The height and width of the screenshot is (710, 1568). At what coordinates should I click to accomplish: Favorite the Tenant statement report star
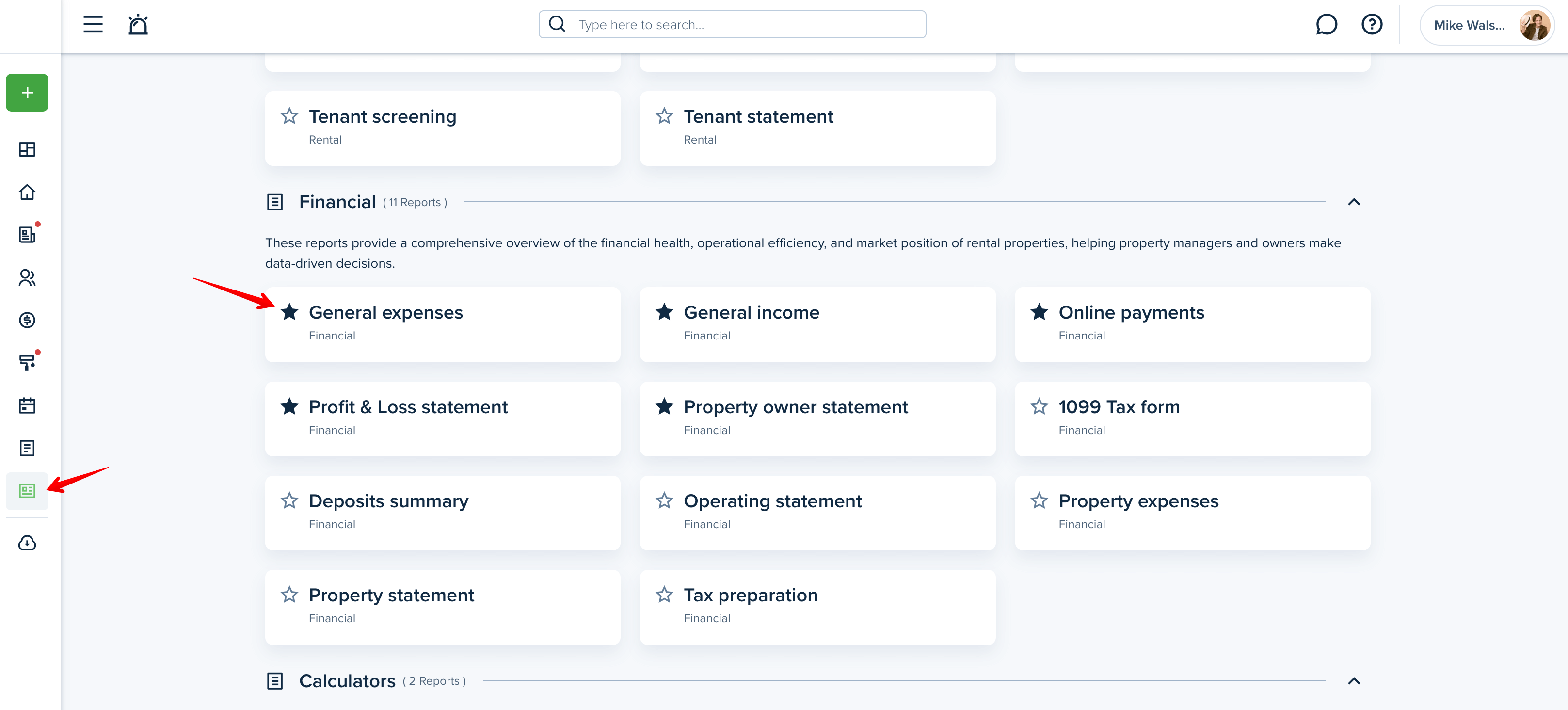click(x=664, y=116)
